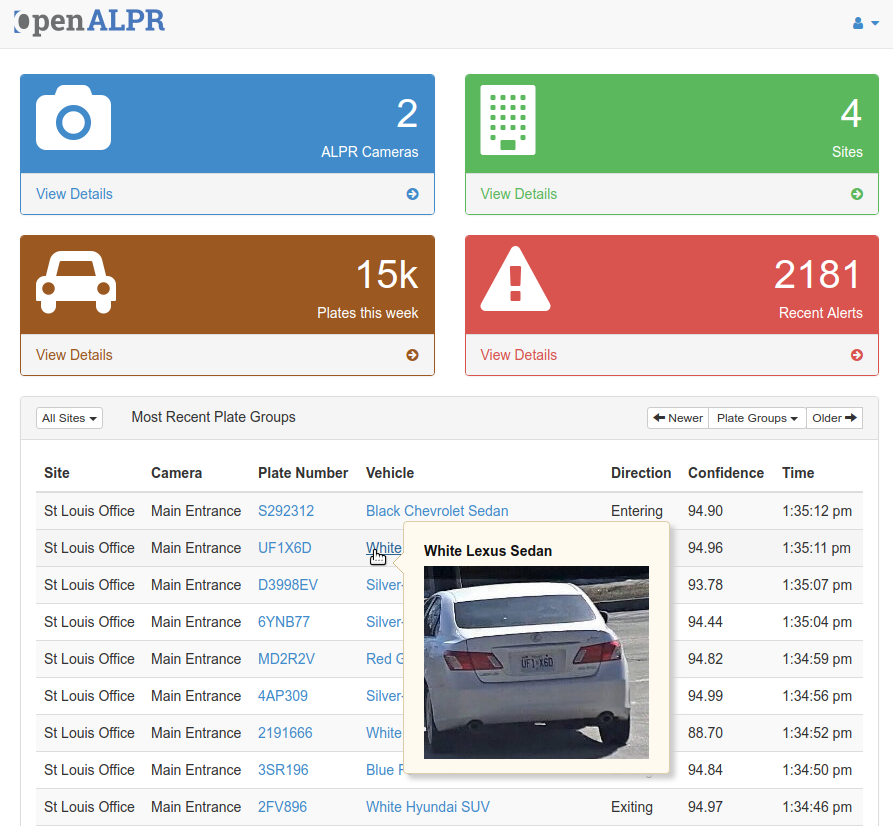Click the arrow circle icon on Sites card
893x826 pixels.
tap(857, 194)
